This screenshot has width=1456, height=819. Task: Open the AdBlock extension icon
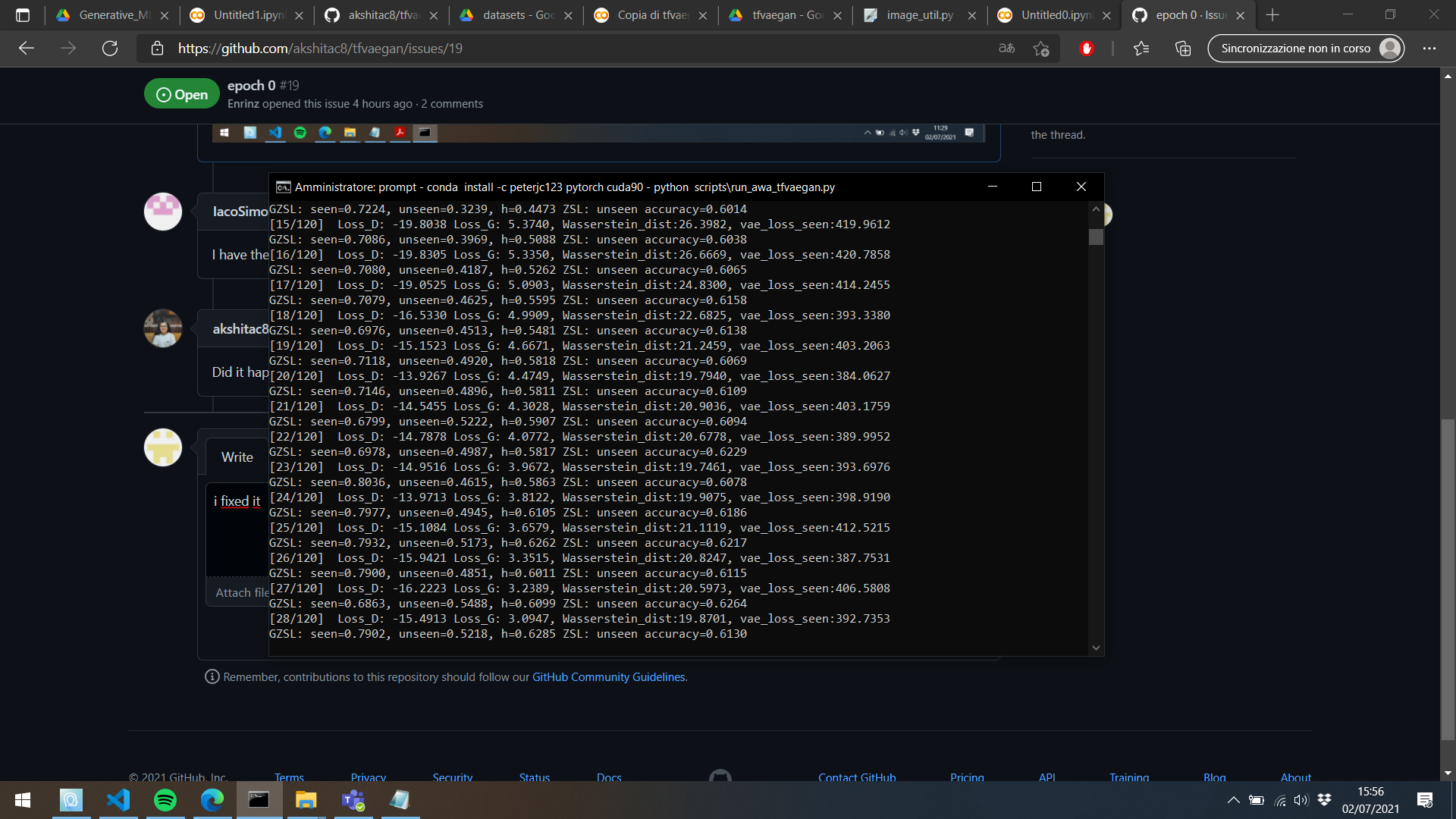(x=1087, y=48)
